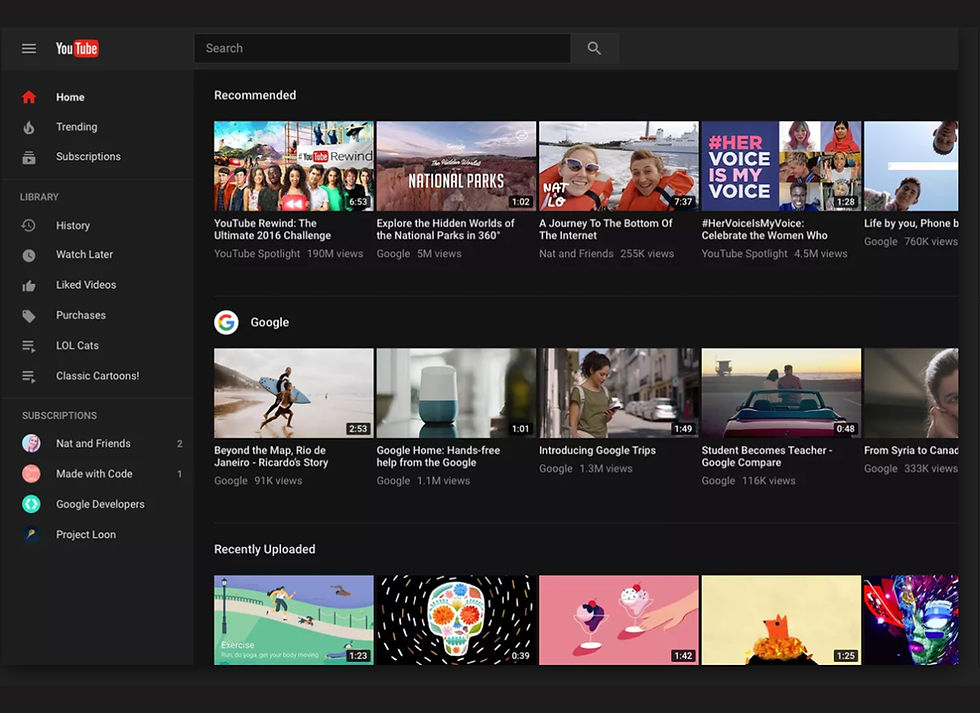Open the title "#HerVoiceIsMyVoice: Celebrate the Women Who"
The image size is (980, 713).
point(764,229)
